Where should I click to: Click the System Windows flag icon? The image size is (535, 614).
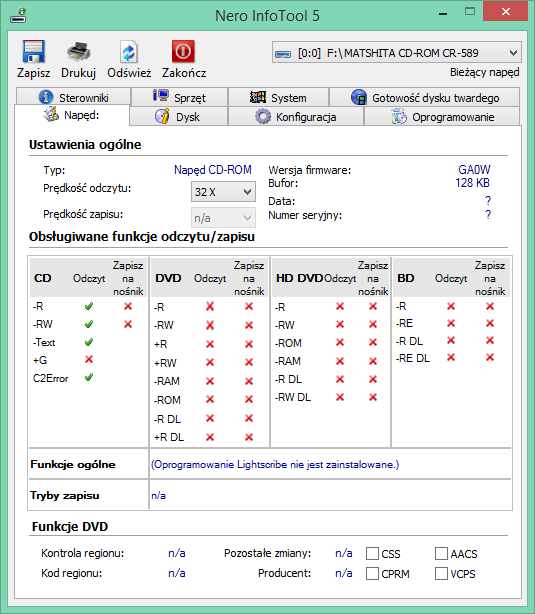click(x=258, y=97)
